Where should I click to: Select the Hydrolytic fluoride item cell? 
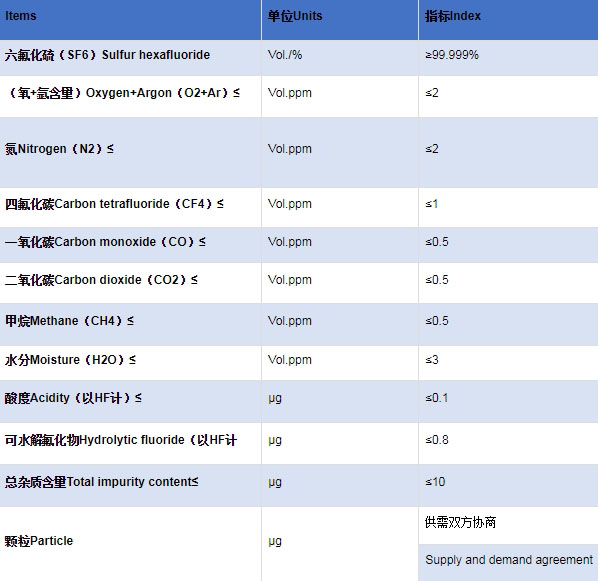(x=130, y=443)
